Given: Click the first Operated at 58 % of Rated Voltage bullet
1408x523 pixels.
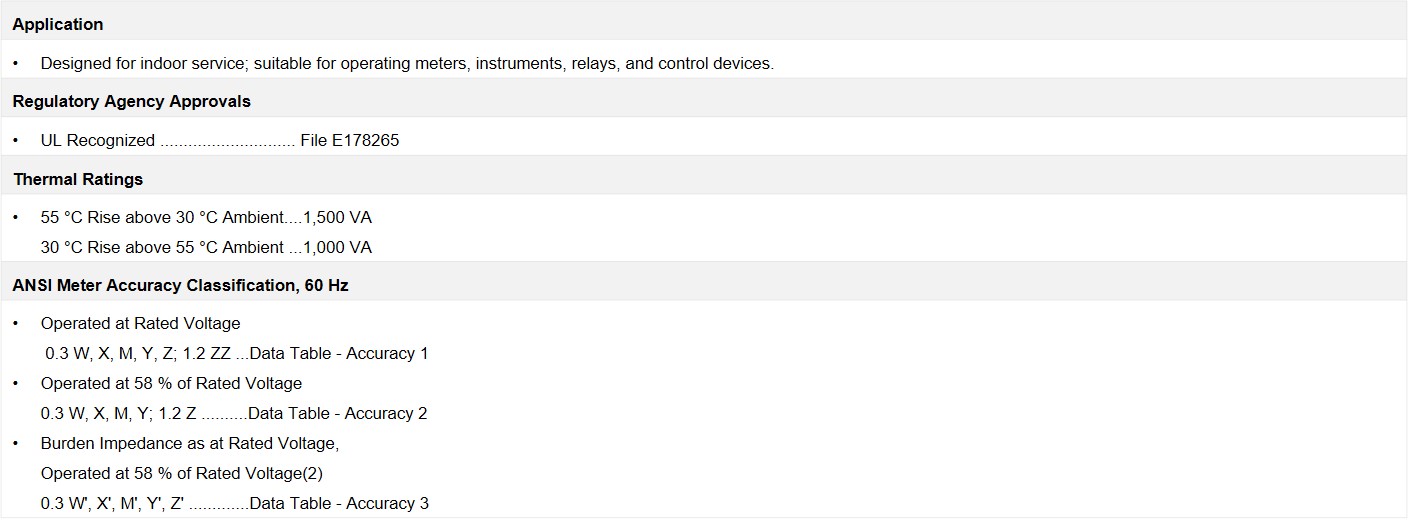Looking at the screenshot, I should 171,384.
